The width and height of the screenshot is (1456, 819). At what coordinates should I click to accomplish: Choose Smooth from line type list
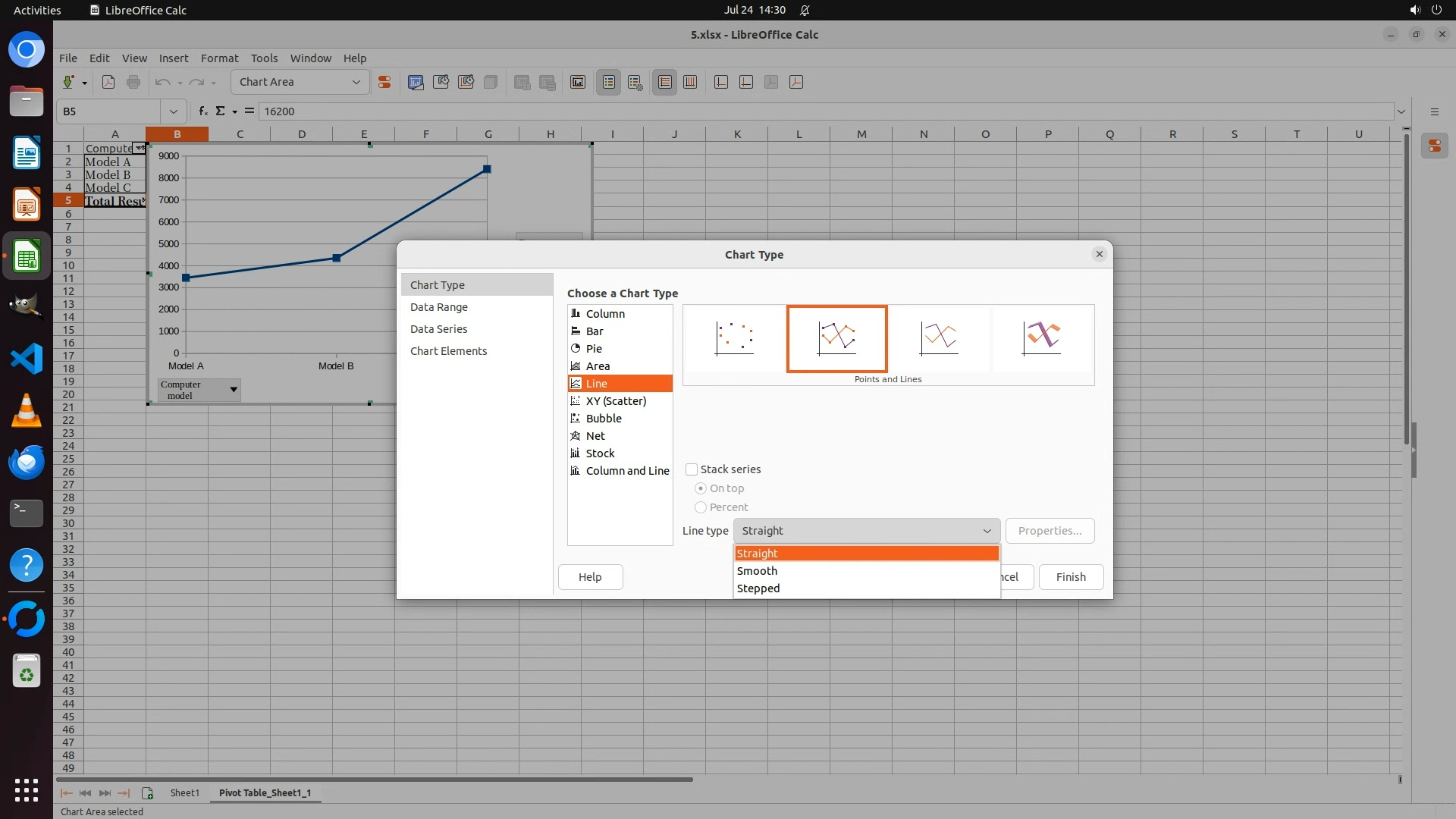[757, 571]
